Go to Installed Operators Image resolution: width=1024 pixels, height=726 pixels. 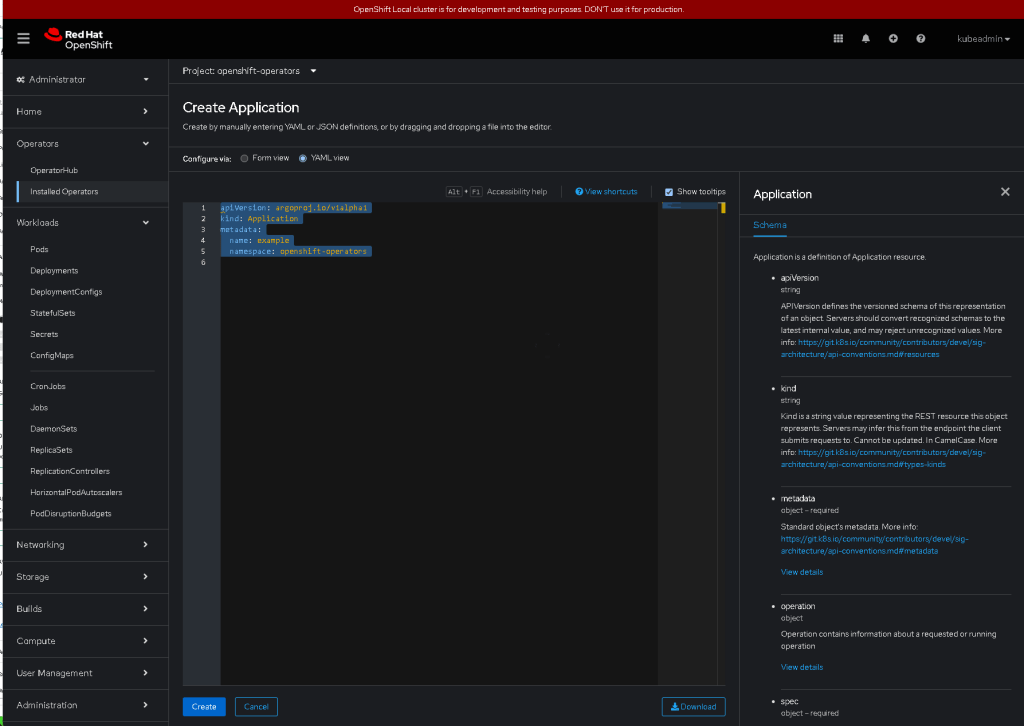pyautogui.click(x=64, y=191)
